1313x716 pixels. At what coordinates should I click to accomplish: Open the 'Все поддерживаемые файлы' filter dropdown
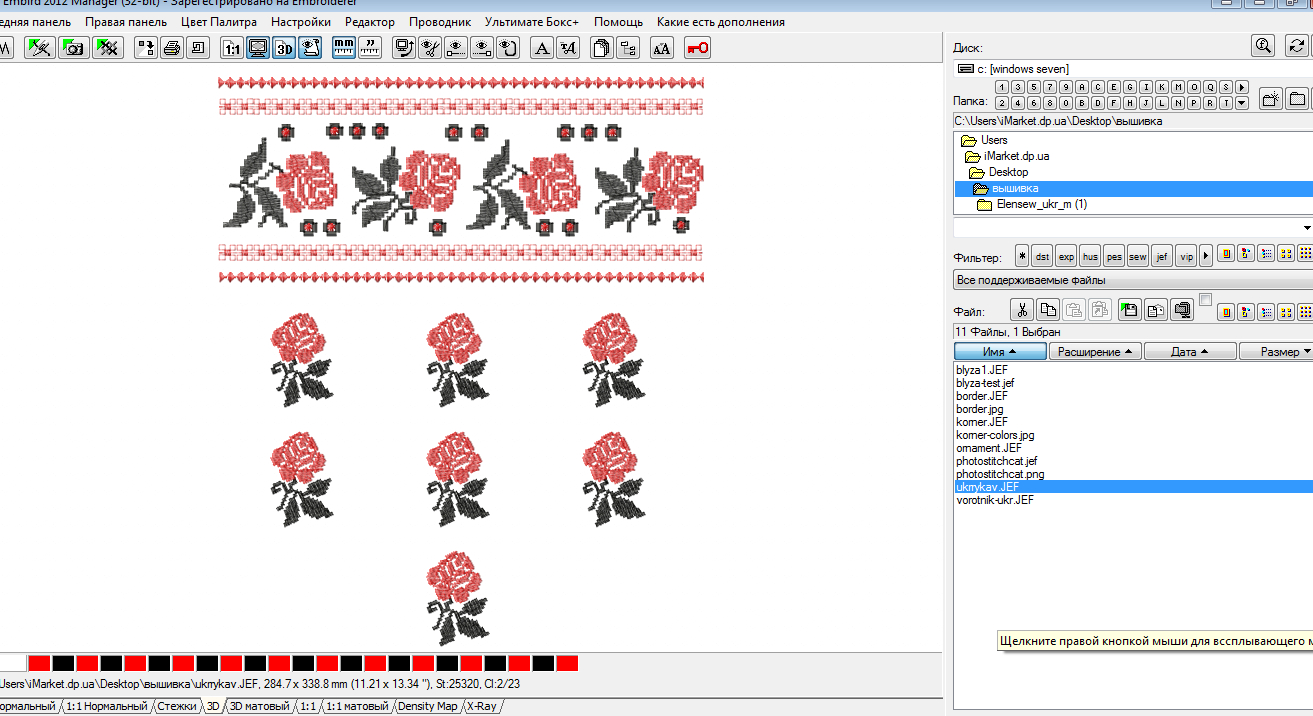click(1132, 280)
